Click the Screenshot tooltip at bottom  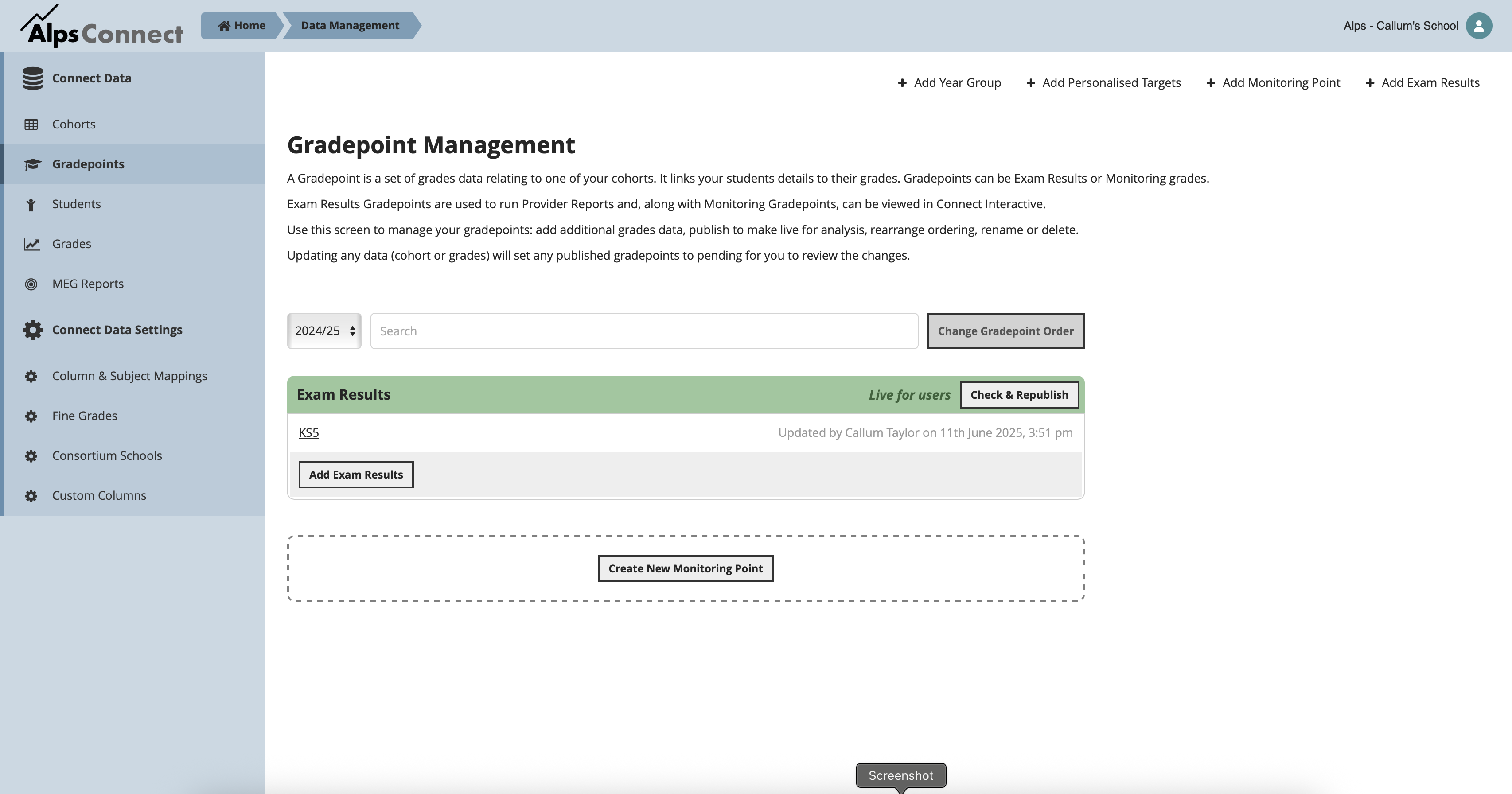point(901,775)
